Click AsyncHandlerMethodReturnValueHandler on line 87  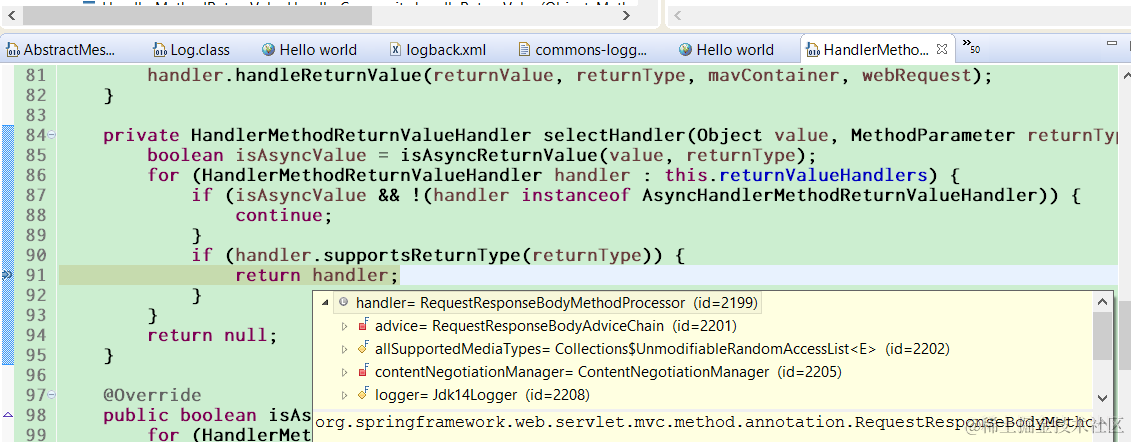[x=842, y=195]
